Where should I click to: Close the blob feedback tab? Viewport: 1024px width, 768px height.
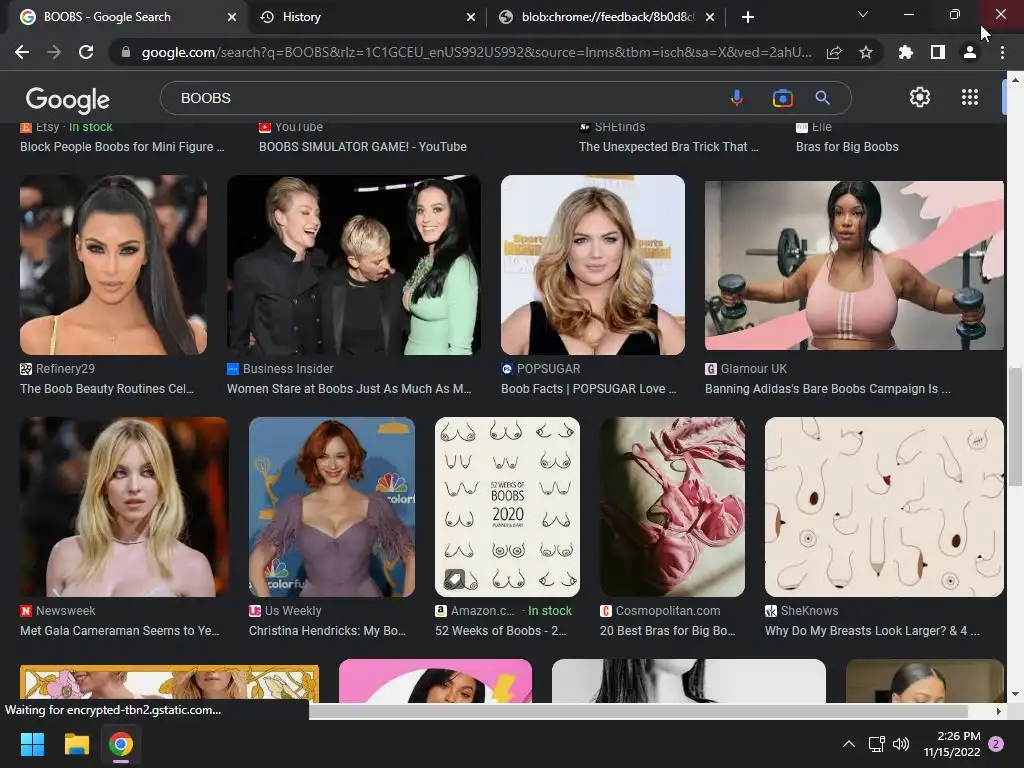click(710, 17)
